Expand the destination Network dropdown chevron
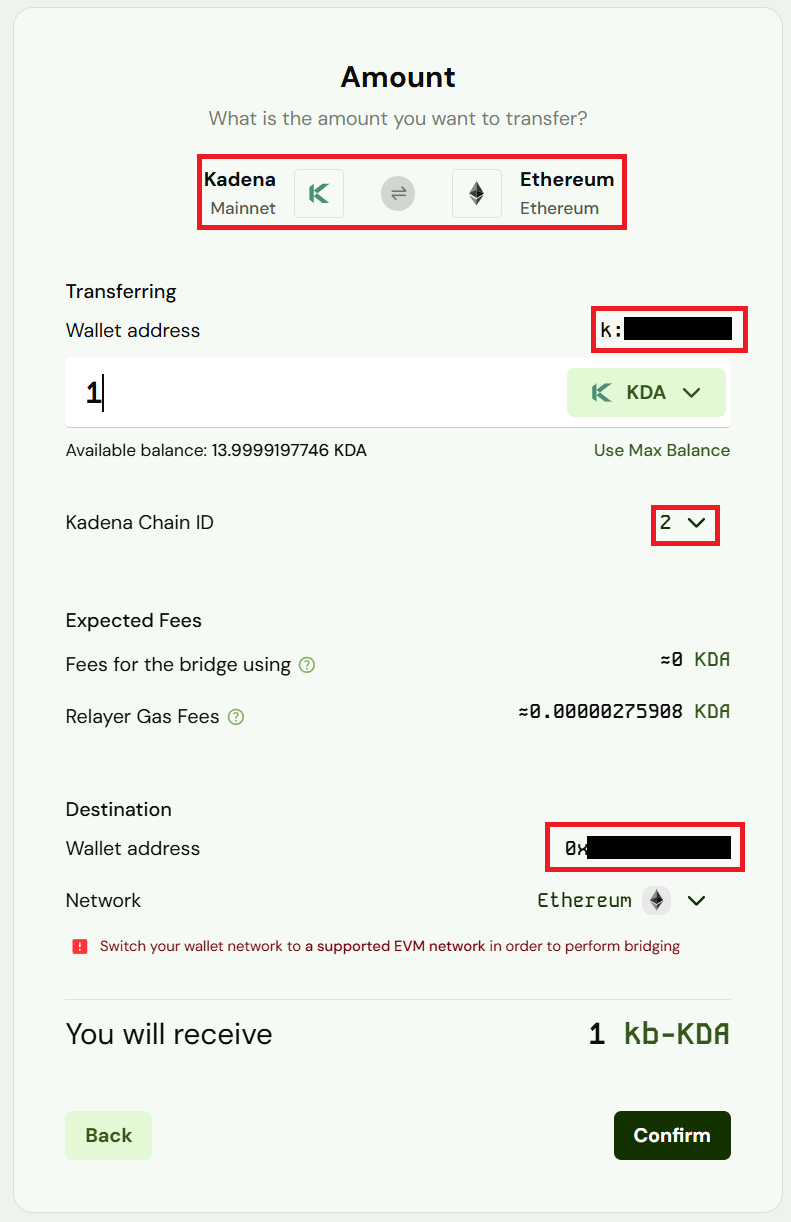Viewport: 791px width, 1222px height. pyautogui.click(x=697, y=900)
